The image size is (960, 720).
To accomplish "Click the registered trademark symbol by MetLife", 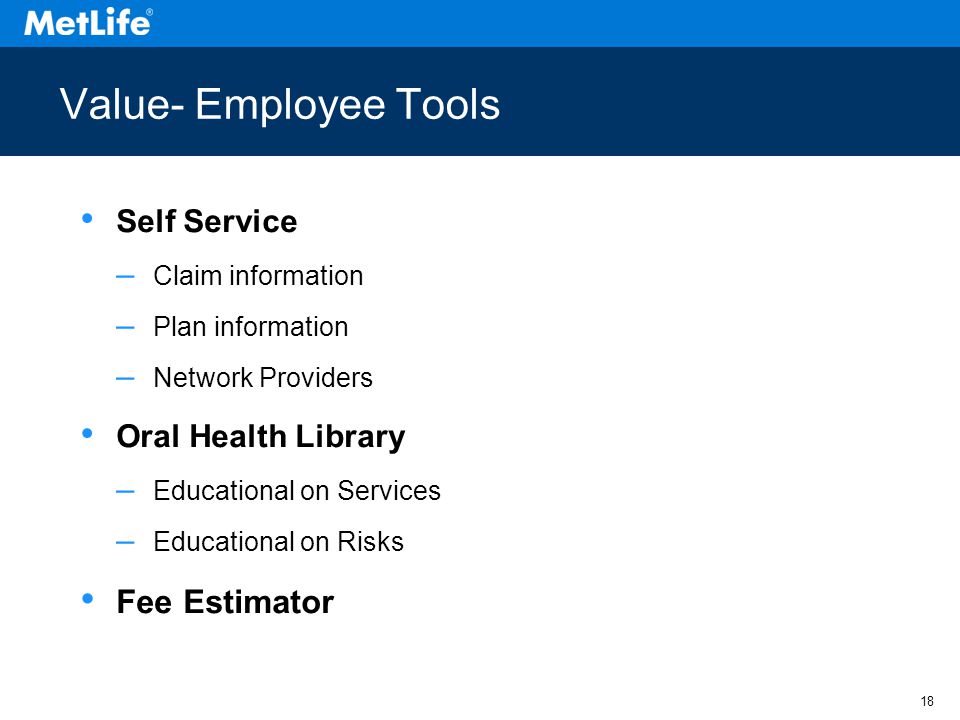I will point(149,12).
